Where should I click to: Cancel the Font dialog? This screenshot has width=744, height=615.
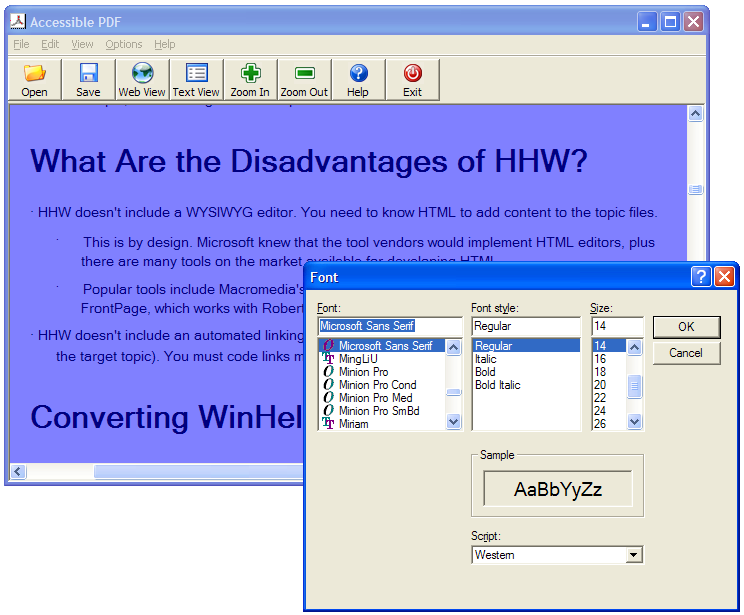686,353
